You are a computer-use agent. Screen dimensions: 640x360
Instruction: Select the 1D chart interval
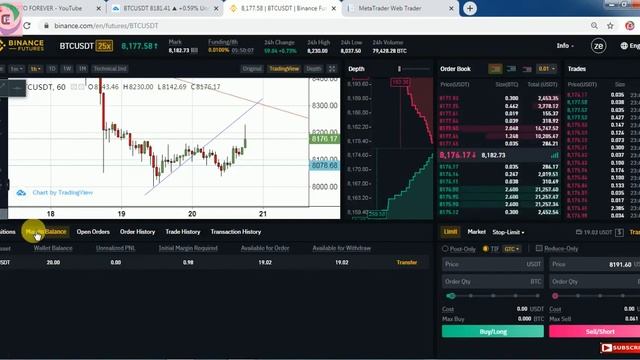(52, 69)
